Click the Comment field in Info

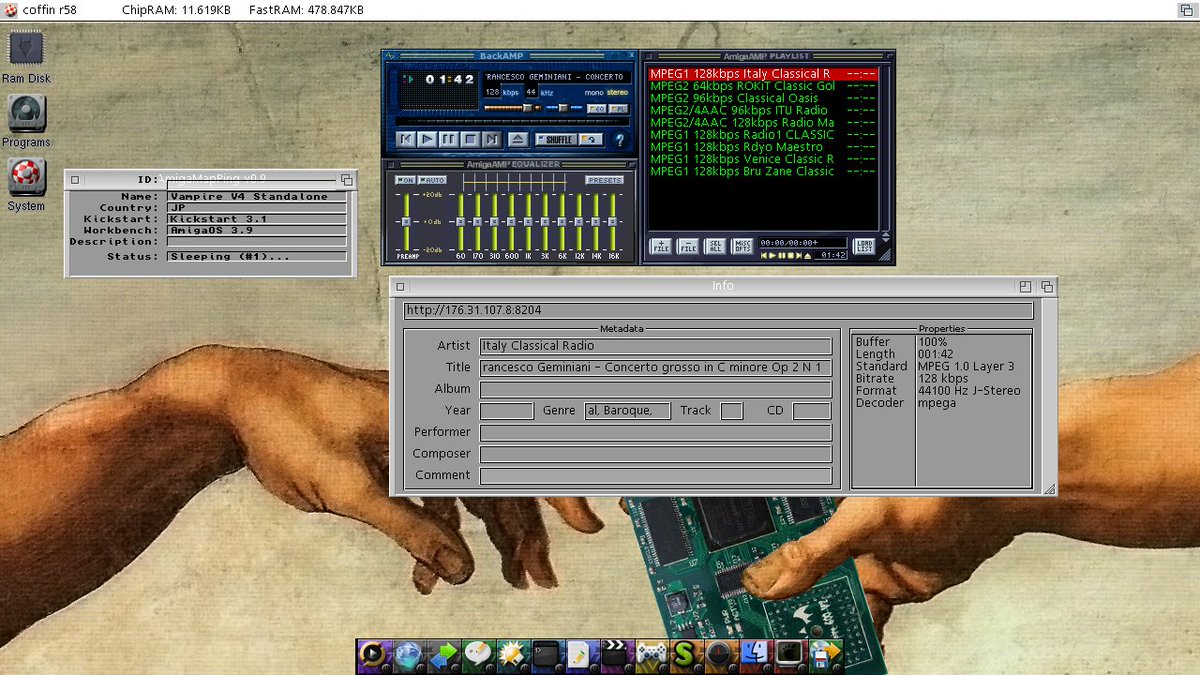point(655,476)
